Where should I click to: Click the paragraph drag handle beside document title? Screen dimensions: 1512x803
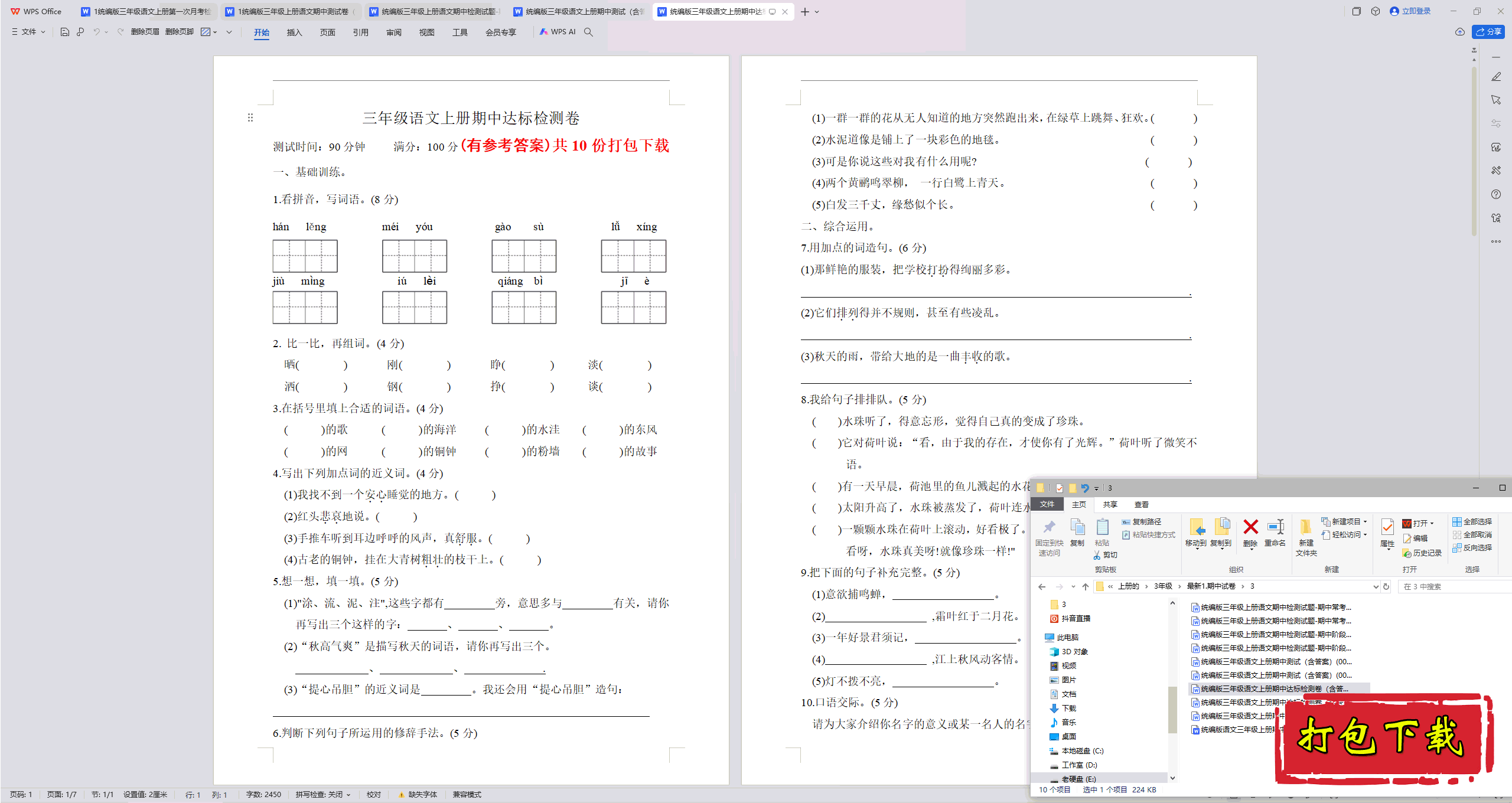tap(250, 117)
